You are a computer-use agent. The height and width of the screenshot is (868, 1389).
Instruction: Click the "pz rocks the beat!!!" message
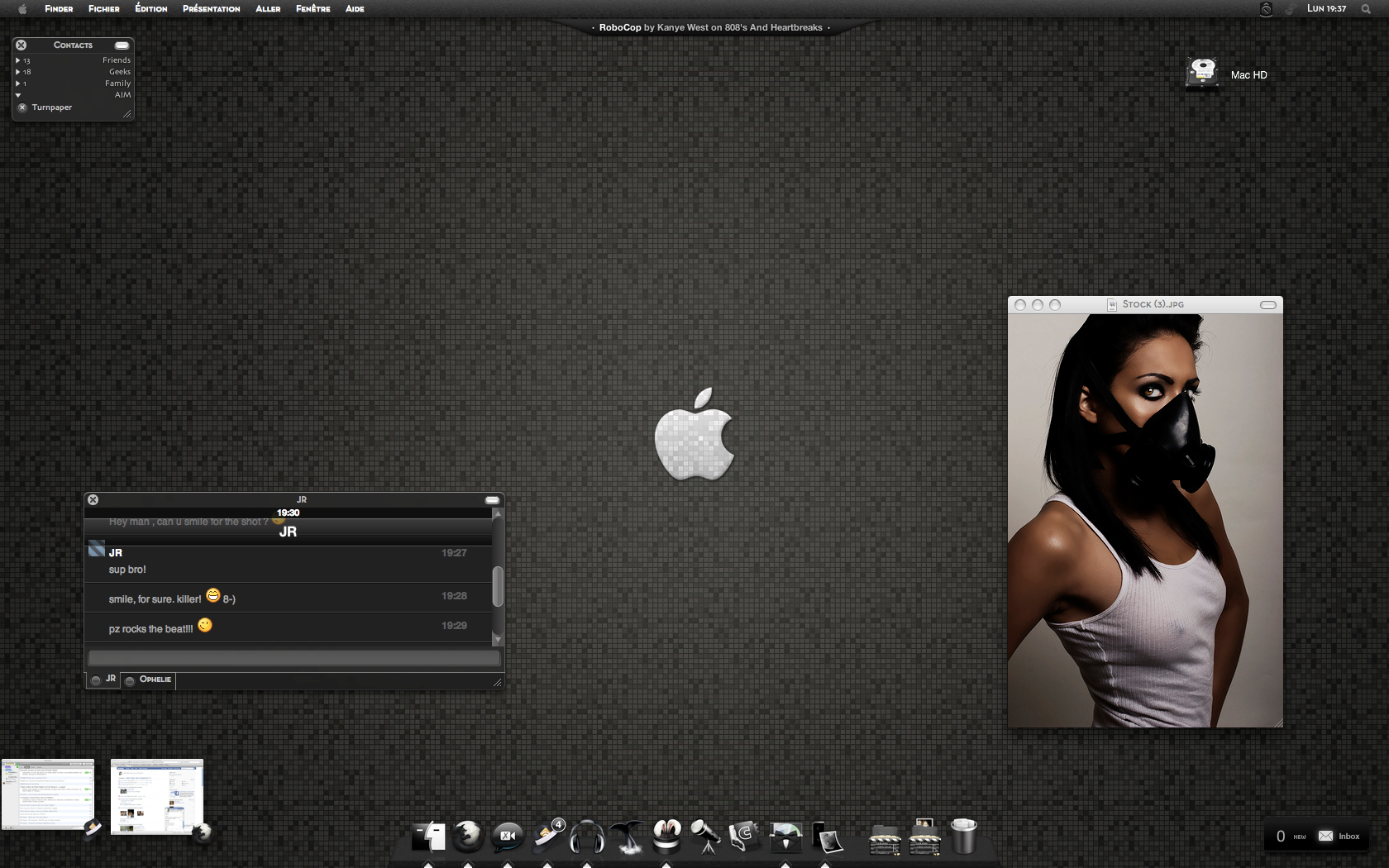pos(150,629)
